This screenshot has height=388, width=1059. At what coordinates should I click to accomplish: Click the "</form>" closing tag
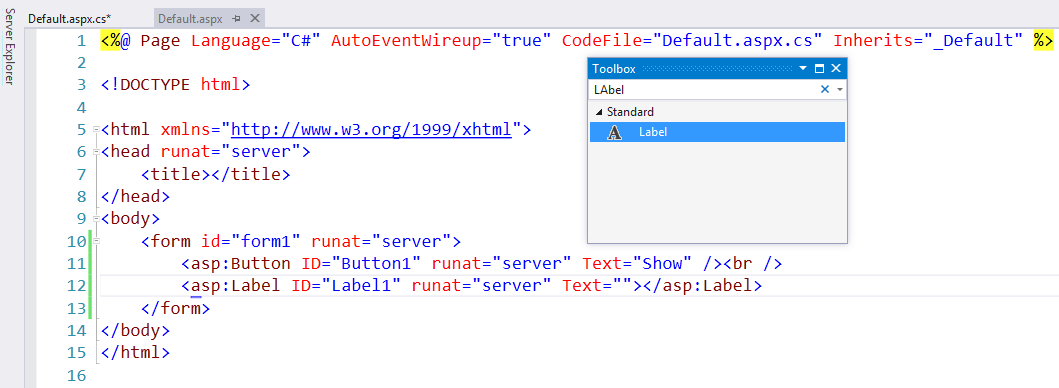pyautogui.click(x=176, y=308)
